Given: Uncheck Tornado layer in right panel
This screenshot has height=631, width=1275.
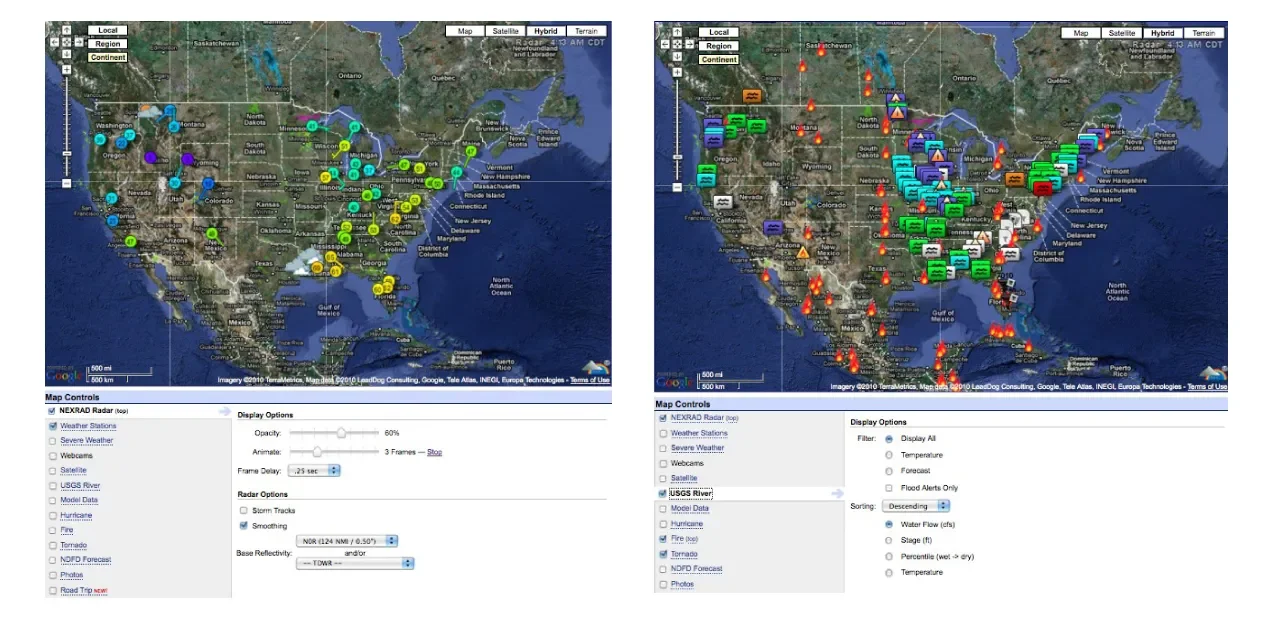Looking at the screenshot, I should (x=663, y=554).
